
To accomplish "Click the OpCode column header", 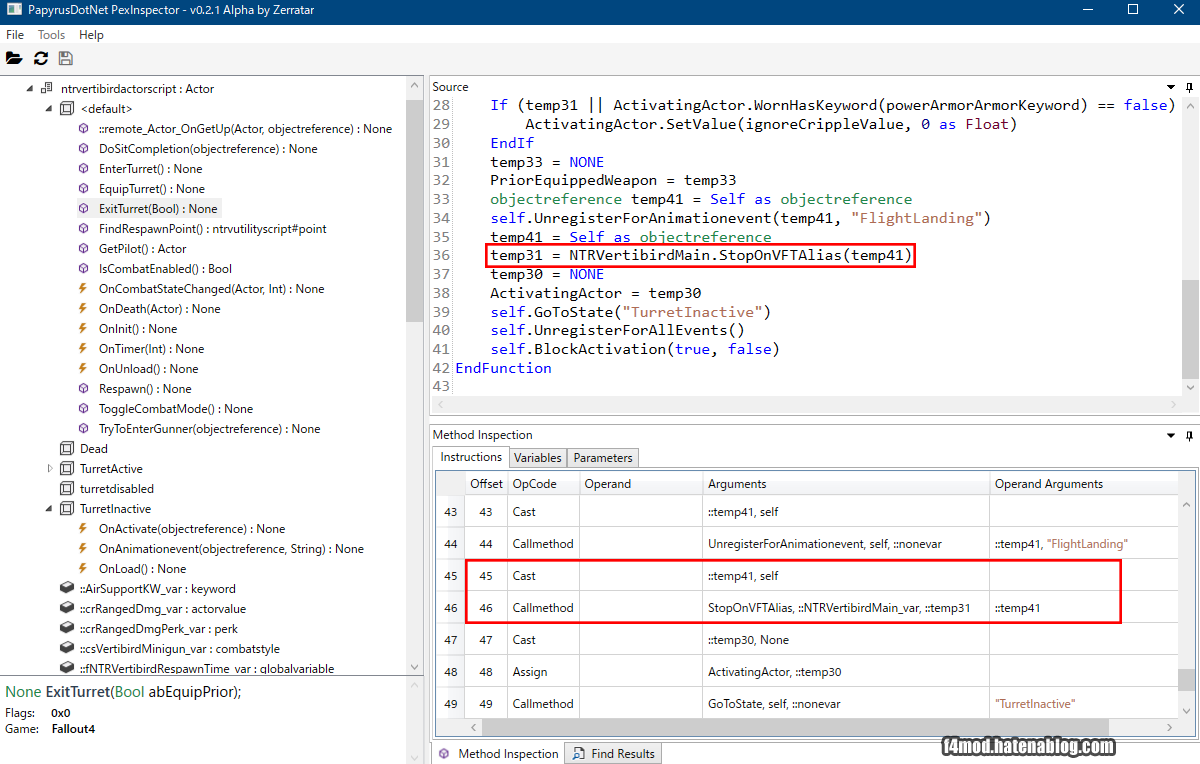I will coord(544,484).
